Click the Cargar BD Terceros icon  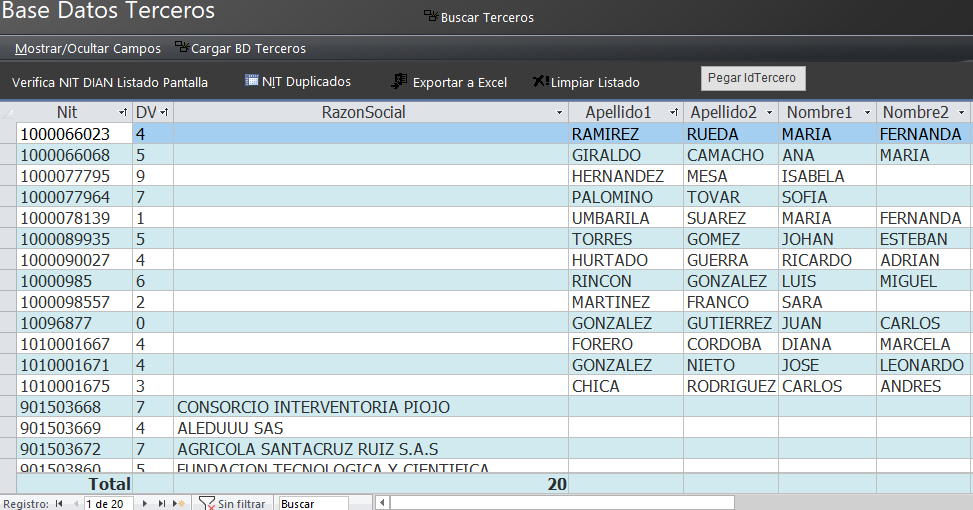tap(181, 47)
